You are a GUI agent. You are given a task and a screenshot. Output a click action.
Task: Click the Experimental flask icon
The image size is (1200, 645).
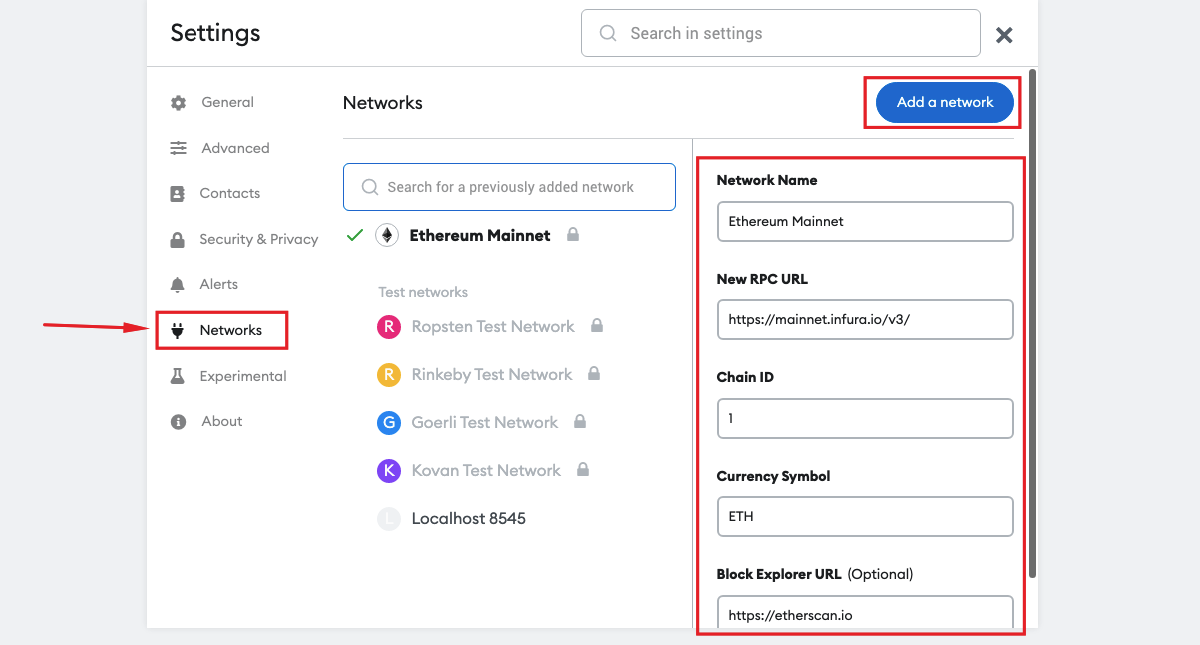pyautogui.click(x=178, y=376)
